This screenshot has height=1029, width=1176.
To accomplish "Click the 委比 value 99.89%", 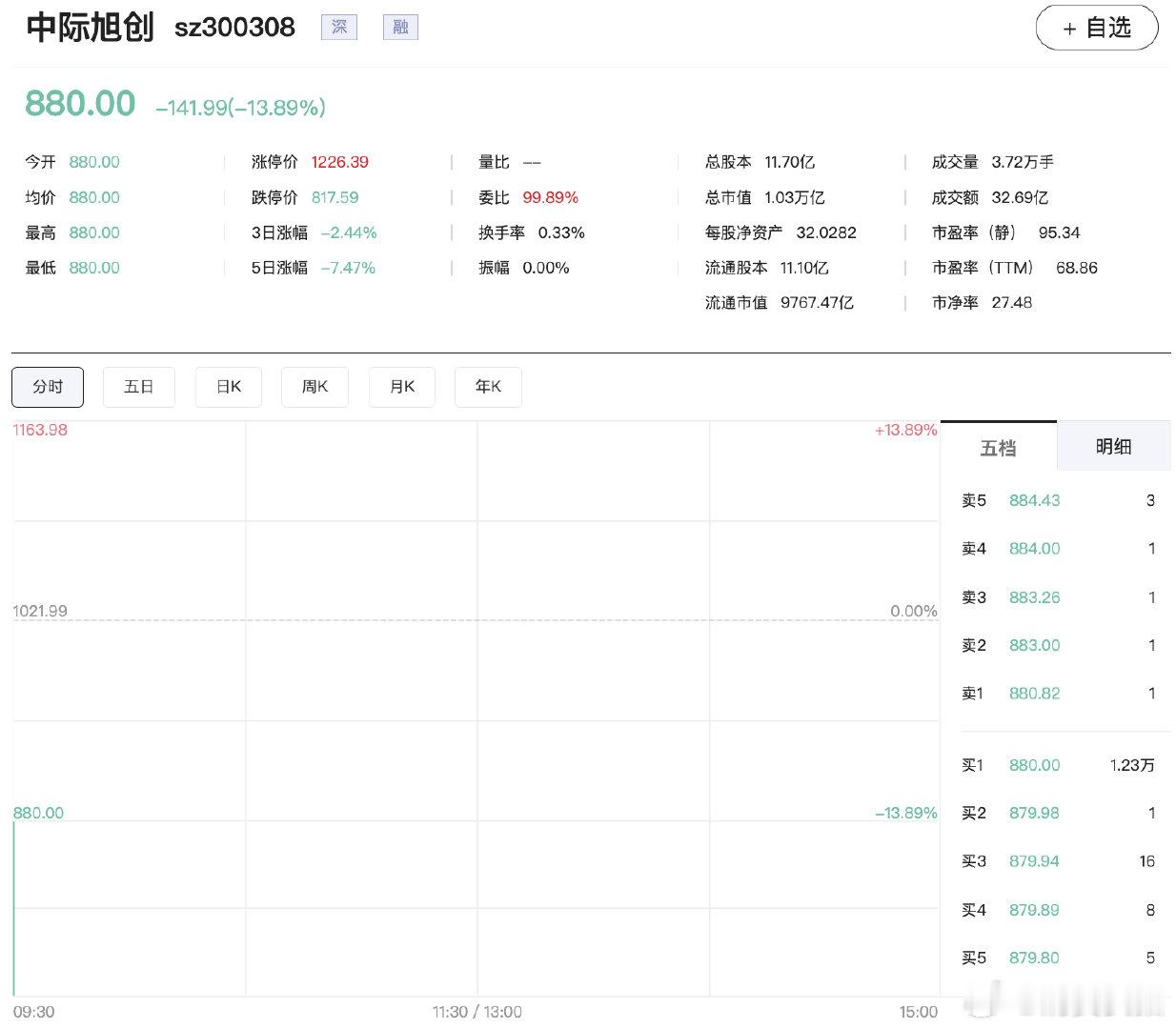I will [x=551, y=197].
